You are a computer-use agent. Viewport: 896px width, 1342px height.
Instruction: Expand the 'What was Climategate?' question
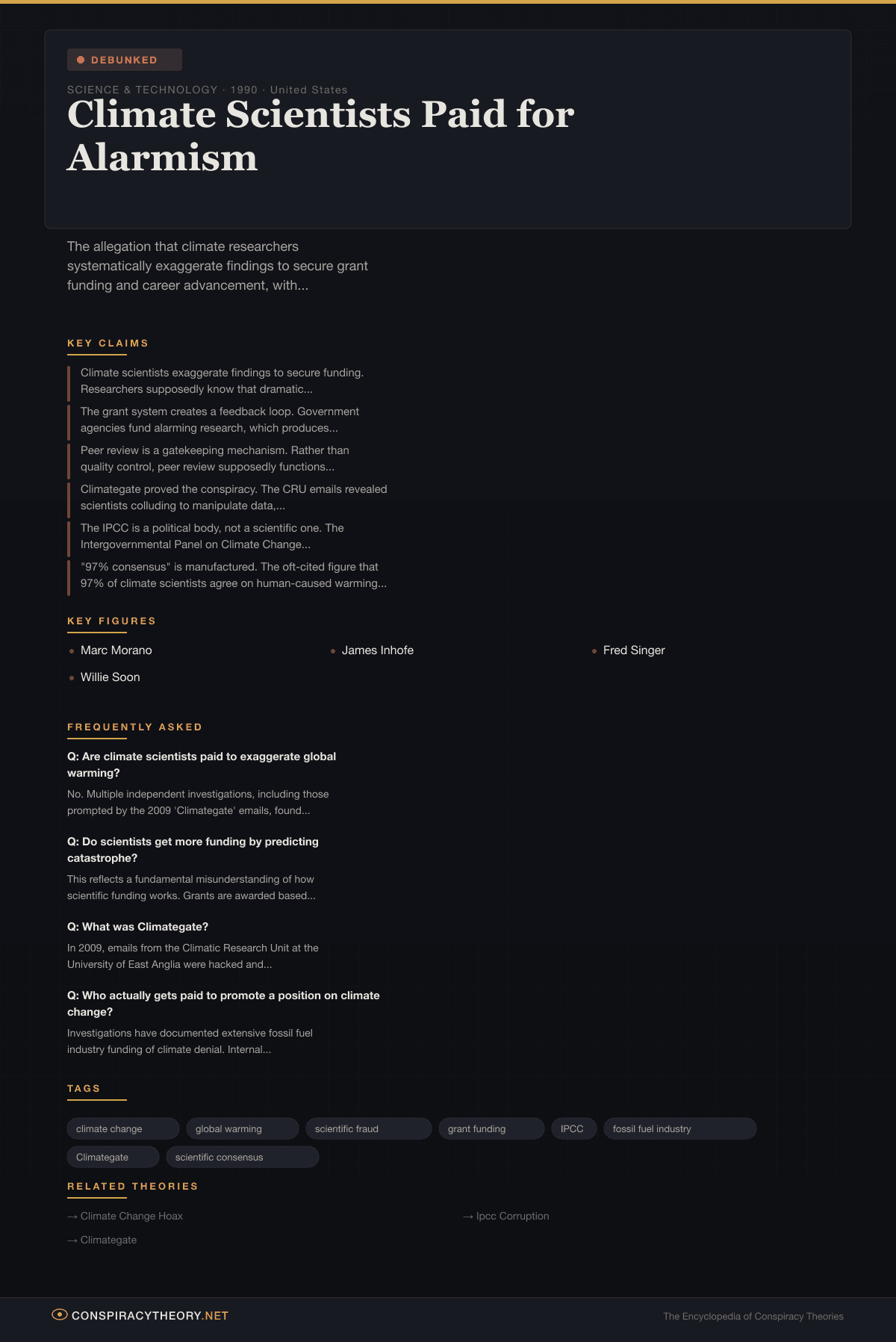(x=137, y=927)
